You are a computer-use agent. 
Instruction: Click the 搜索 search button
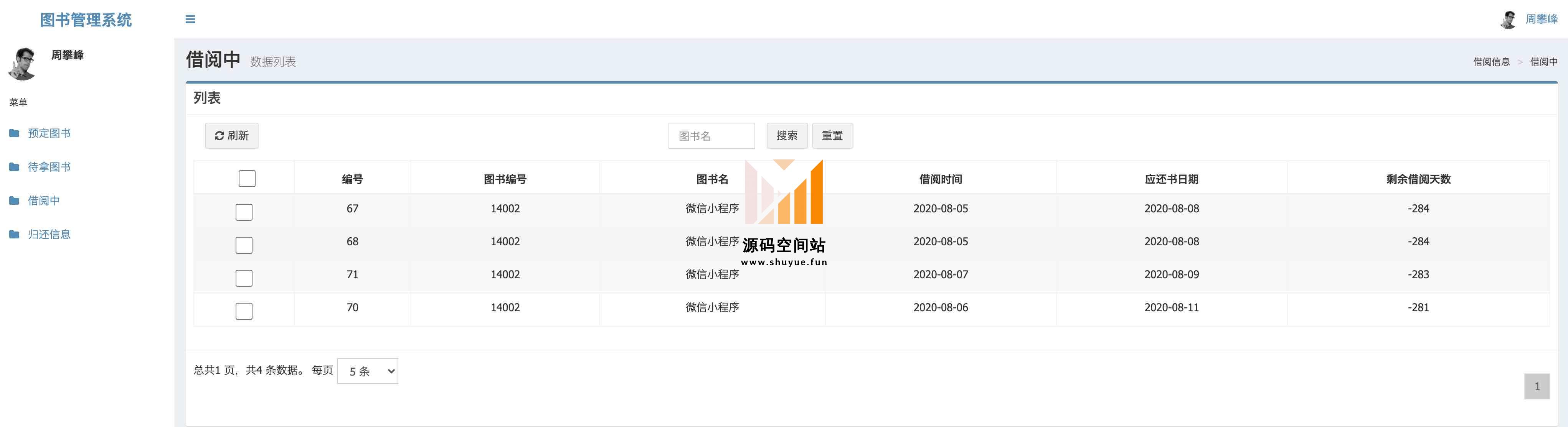click(x=787, y=136)
